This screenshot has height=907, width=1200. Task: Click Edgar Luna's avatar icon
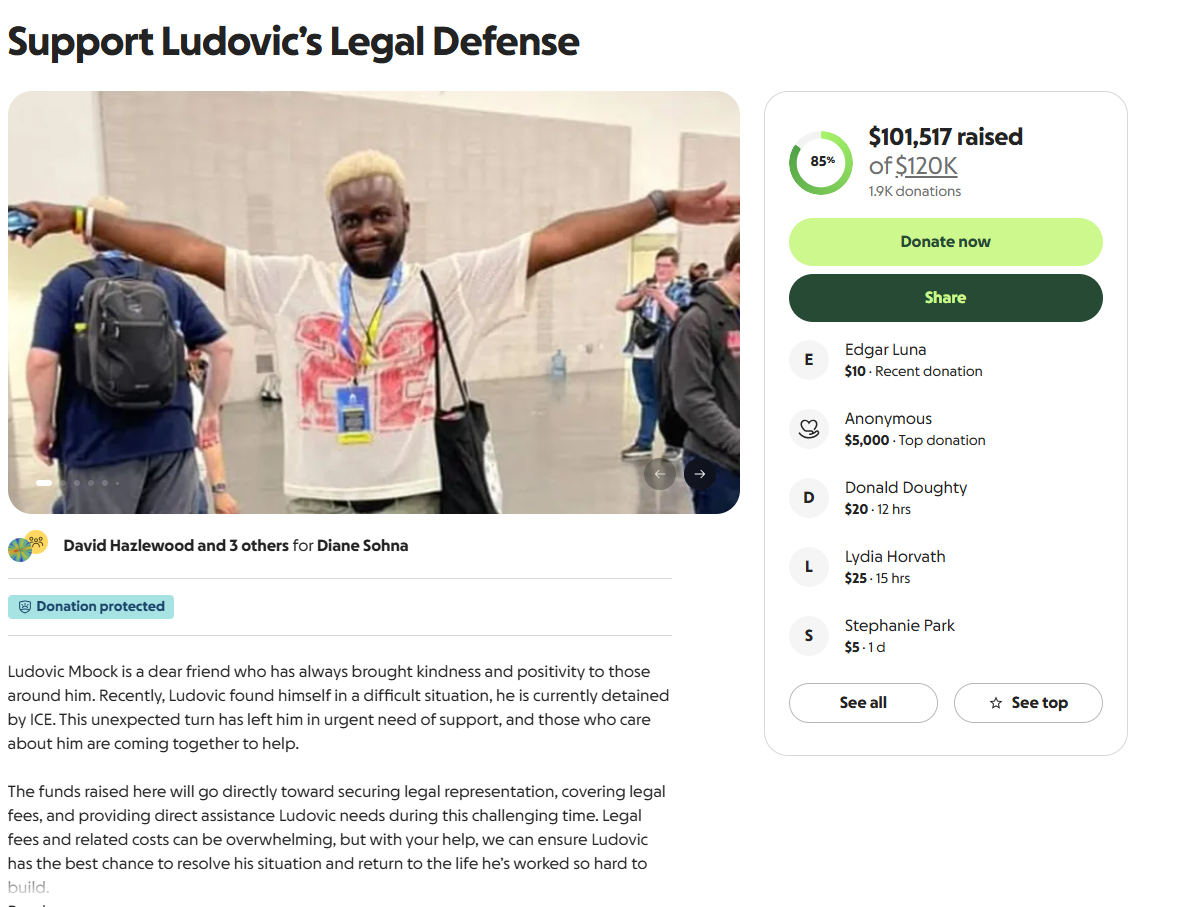[809, 360]
